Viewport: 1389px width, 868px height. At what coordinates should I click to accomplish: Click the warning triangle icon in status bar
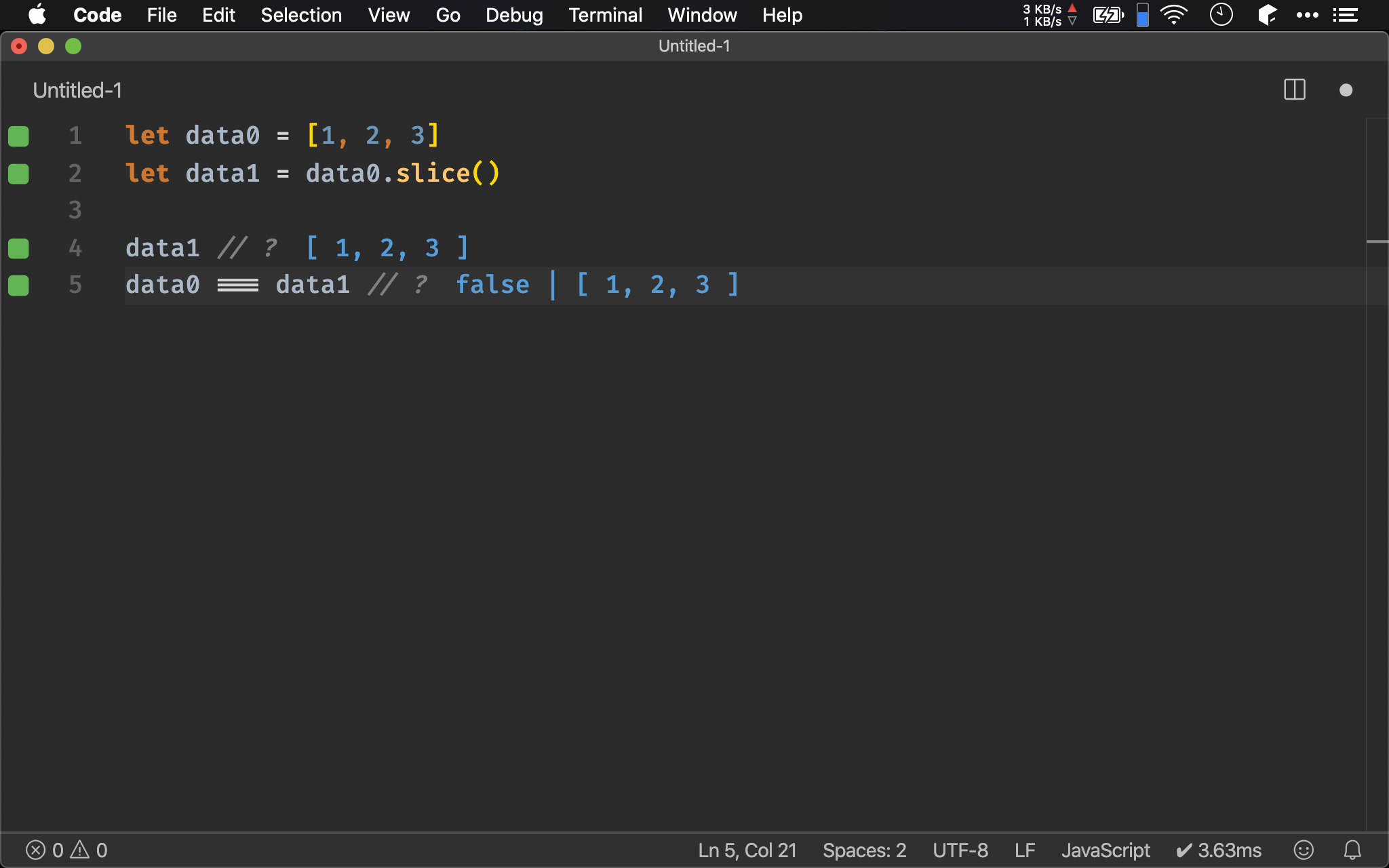(80, 850)
